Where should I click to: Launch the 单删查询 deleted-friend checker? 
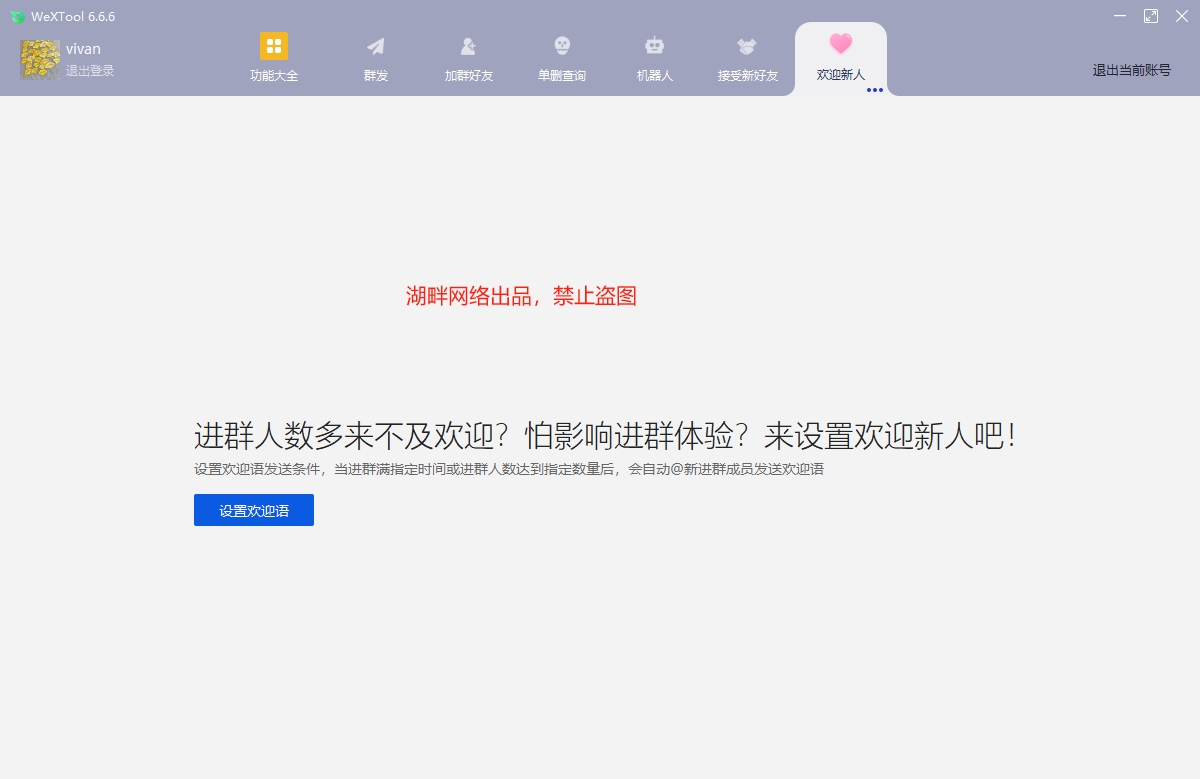click(561, 57)
